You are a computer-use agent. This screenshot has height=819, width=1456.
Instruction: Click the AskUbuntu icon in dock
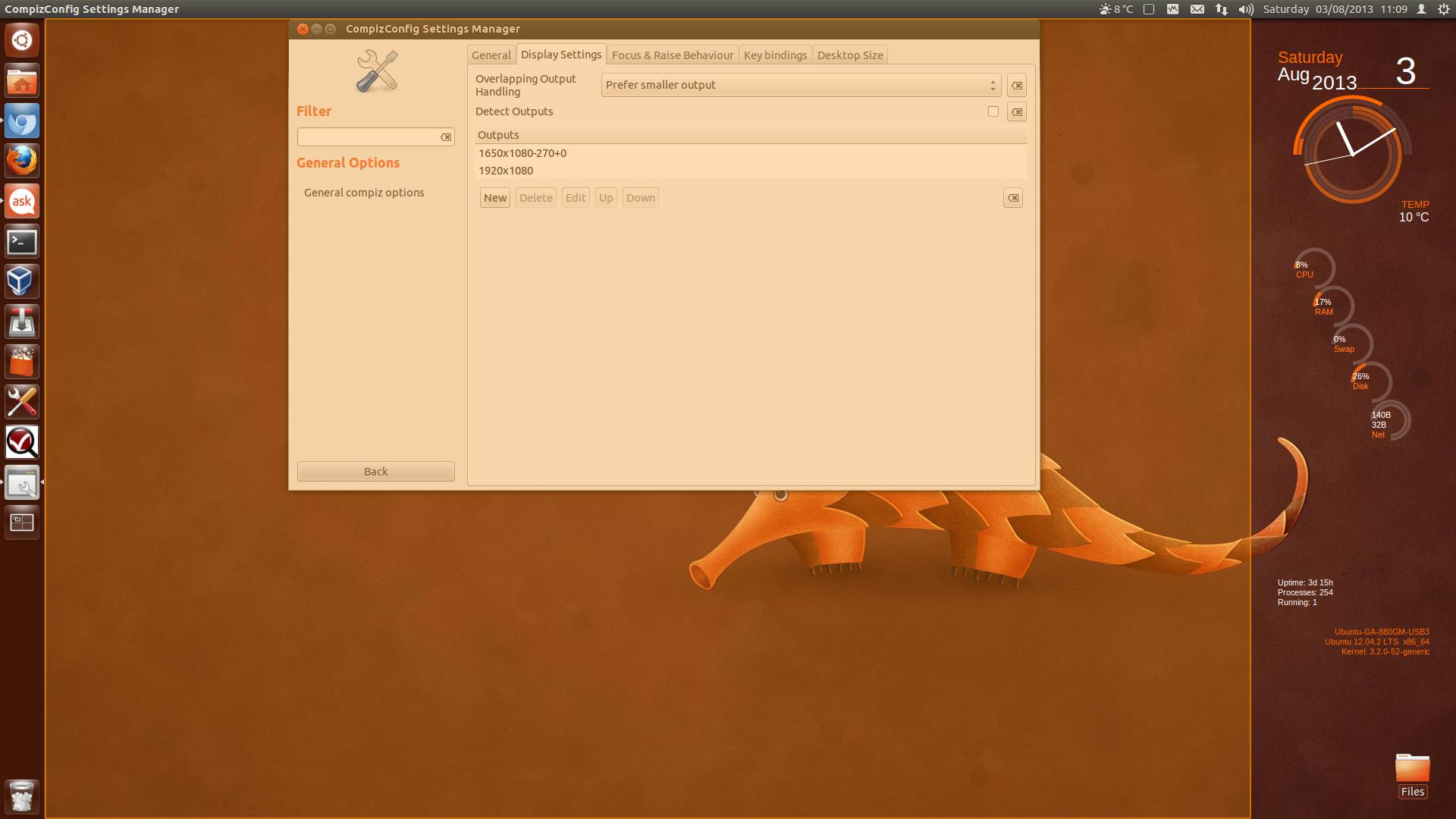point(22,202)
